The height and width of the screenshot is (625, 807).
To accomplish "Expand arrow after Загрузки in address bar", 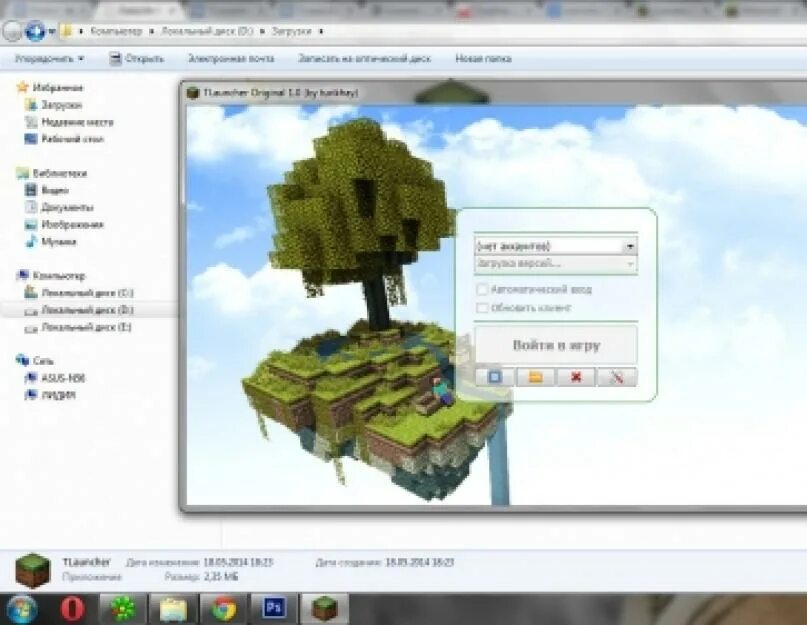I will [x=321, y=31].
